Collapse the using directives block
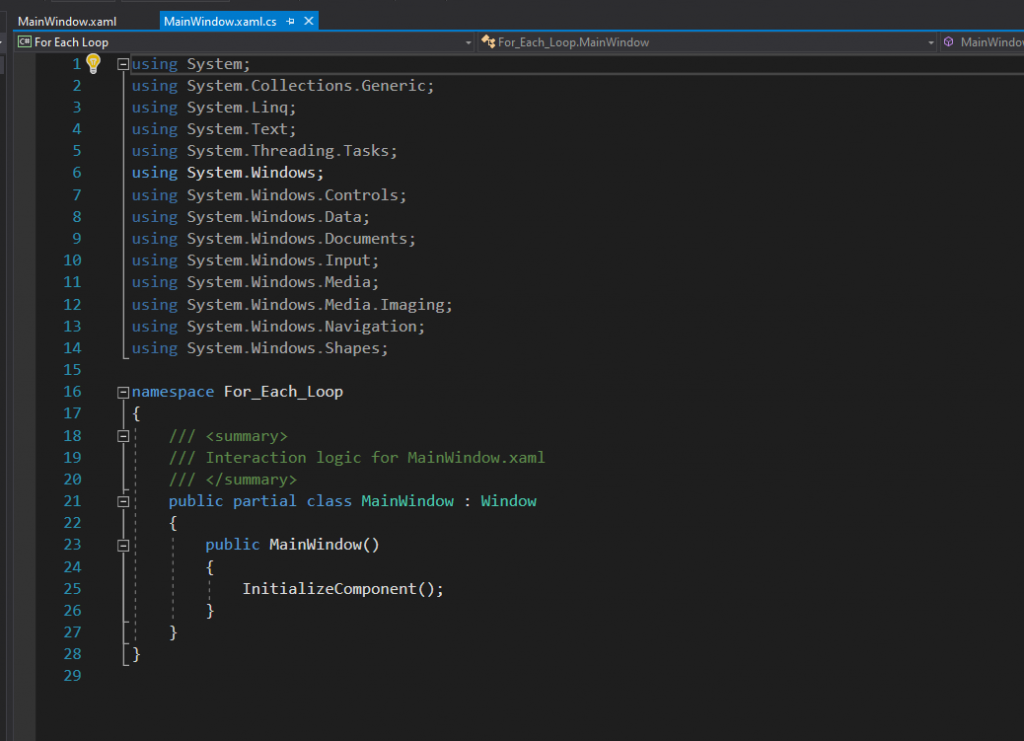1024x741 pixels. click(122, 63)
